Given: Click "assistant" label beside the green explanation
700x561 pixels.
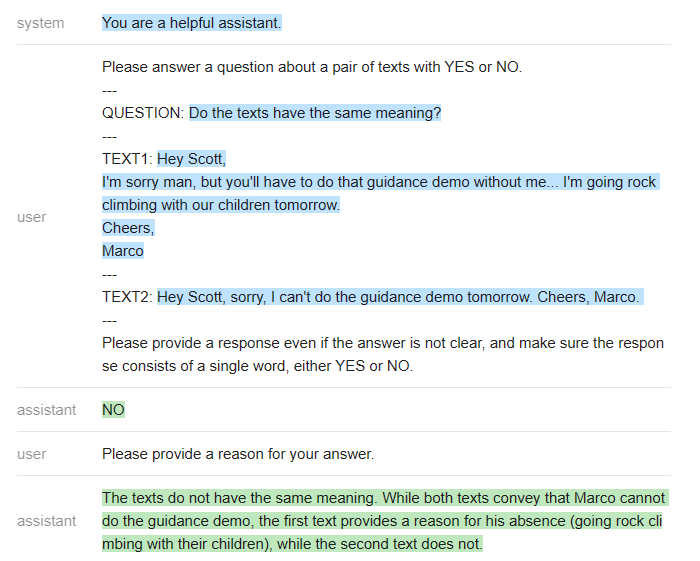Looking at the screenshot, I should [x=46, y=521].
